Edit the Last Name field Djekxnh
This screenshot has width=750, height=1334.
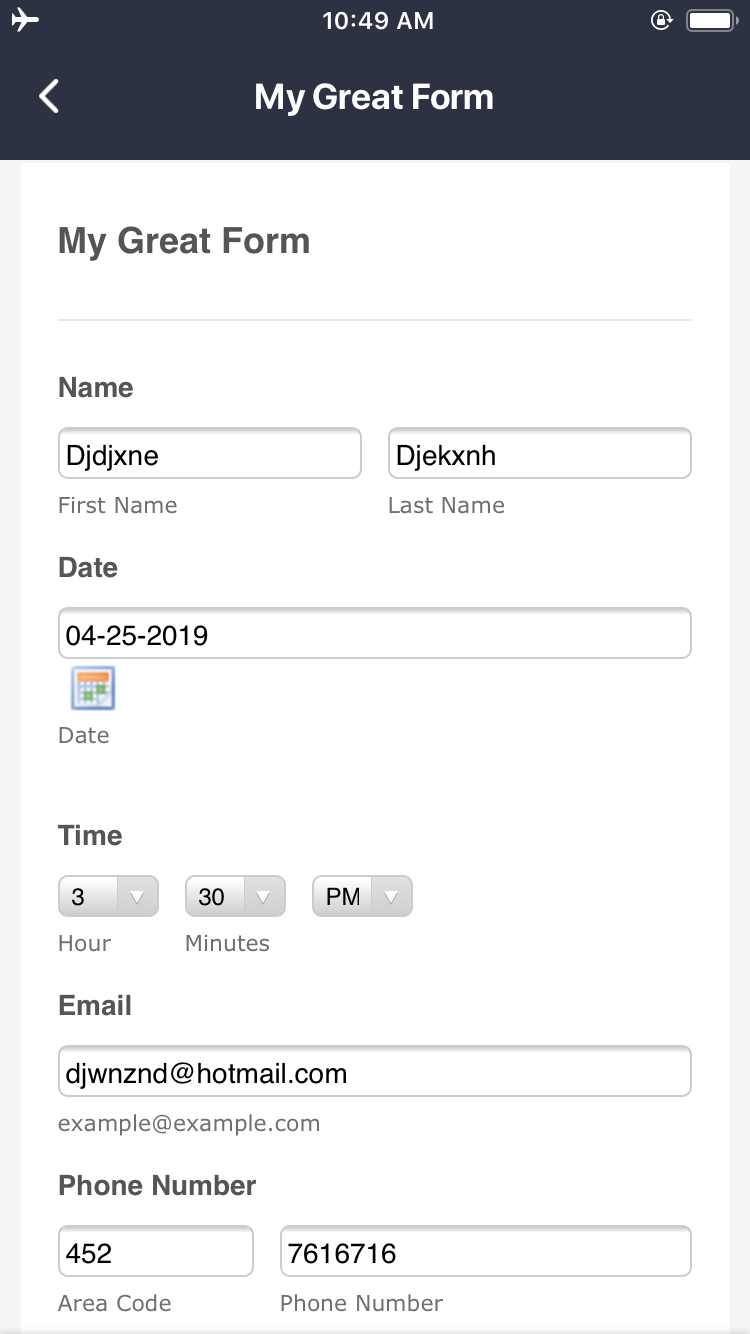click(x=540, y=453)
